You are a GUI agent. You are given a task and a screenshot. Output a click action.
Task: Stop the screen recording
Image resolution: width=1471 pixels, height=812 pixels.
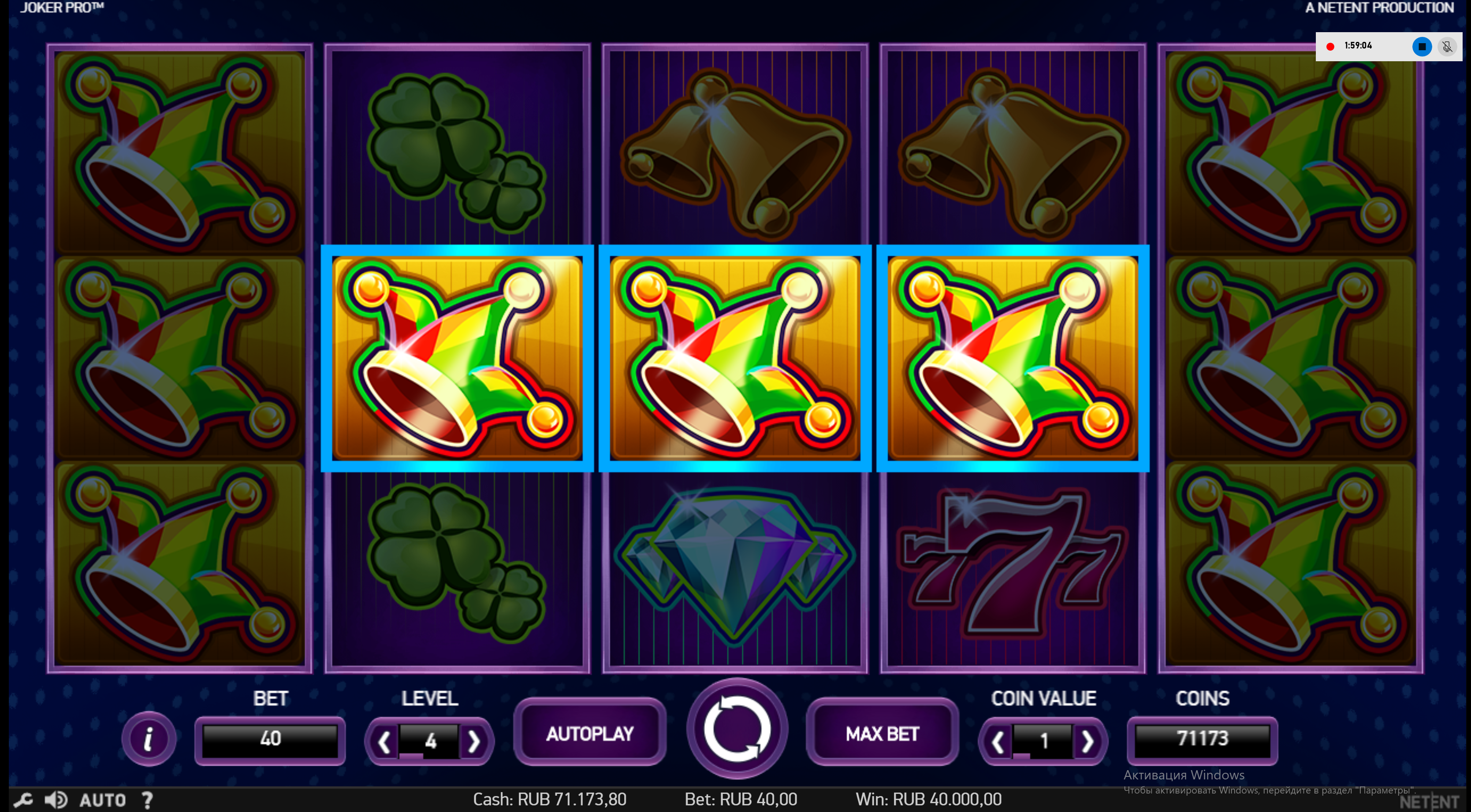point(1422,46)
